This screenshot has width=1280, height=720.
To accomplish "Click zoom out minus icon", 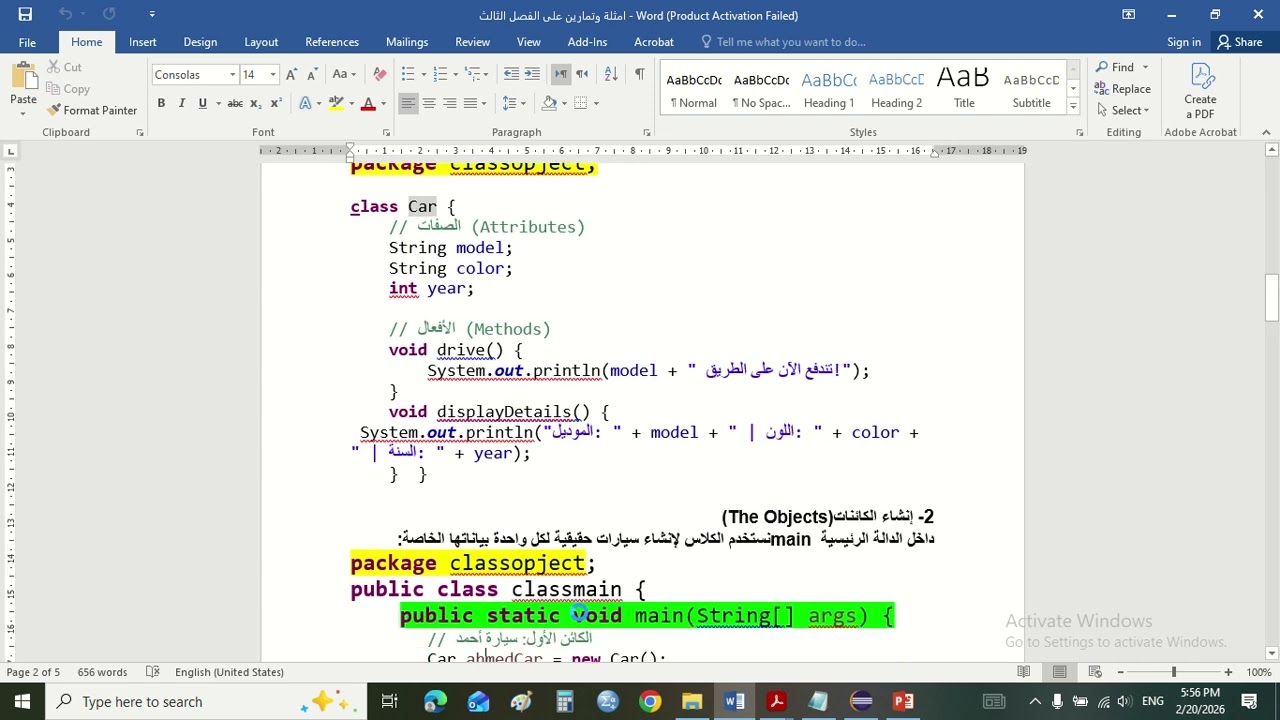I will point(1121,672).
